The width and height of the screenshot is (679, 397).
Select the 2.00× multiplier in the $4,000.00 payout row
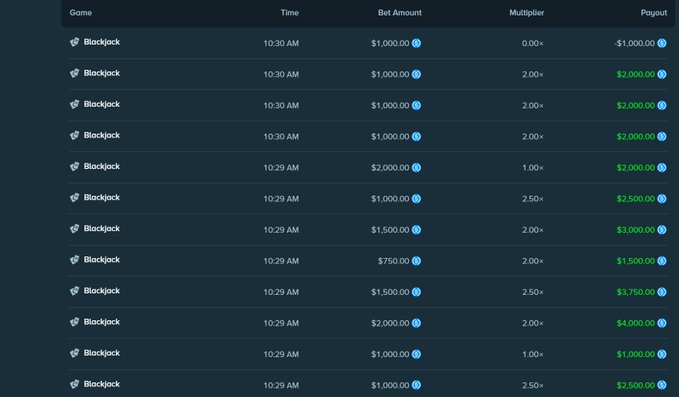point(533,323)
